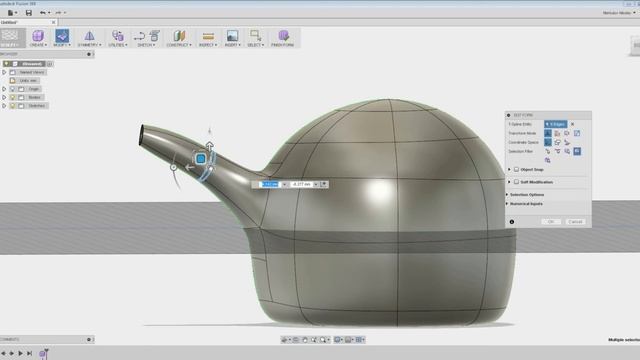This screenshot has height=360, width=640.
Task: Select edge Selection Filter icon
Action: 557,151
